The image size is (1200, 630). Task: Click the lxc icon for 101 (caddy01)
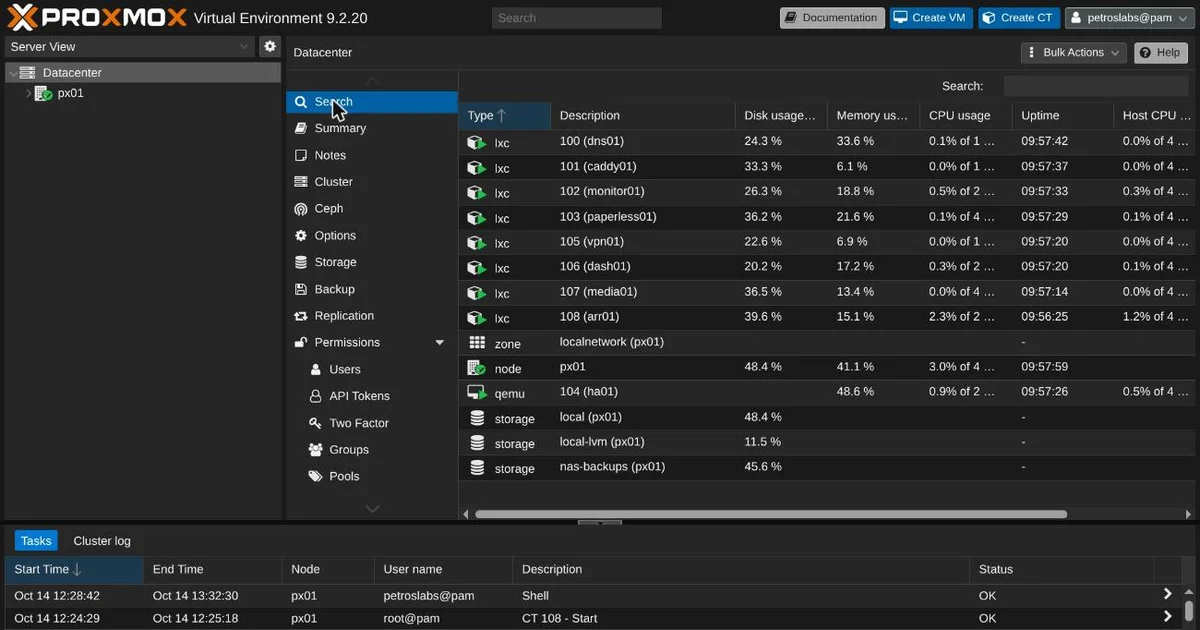point(476,167)
